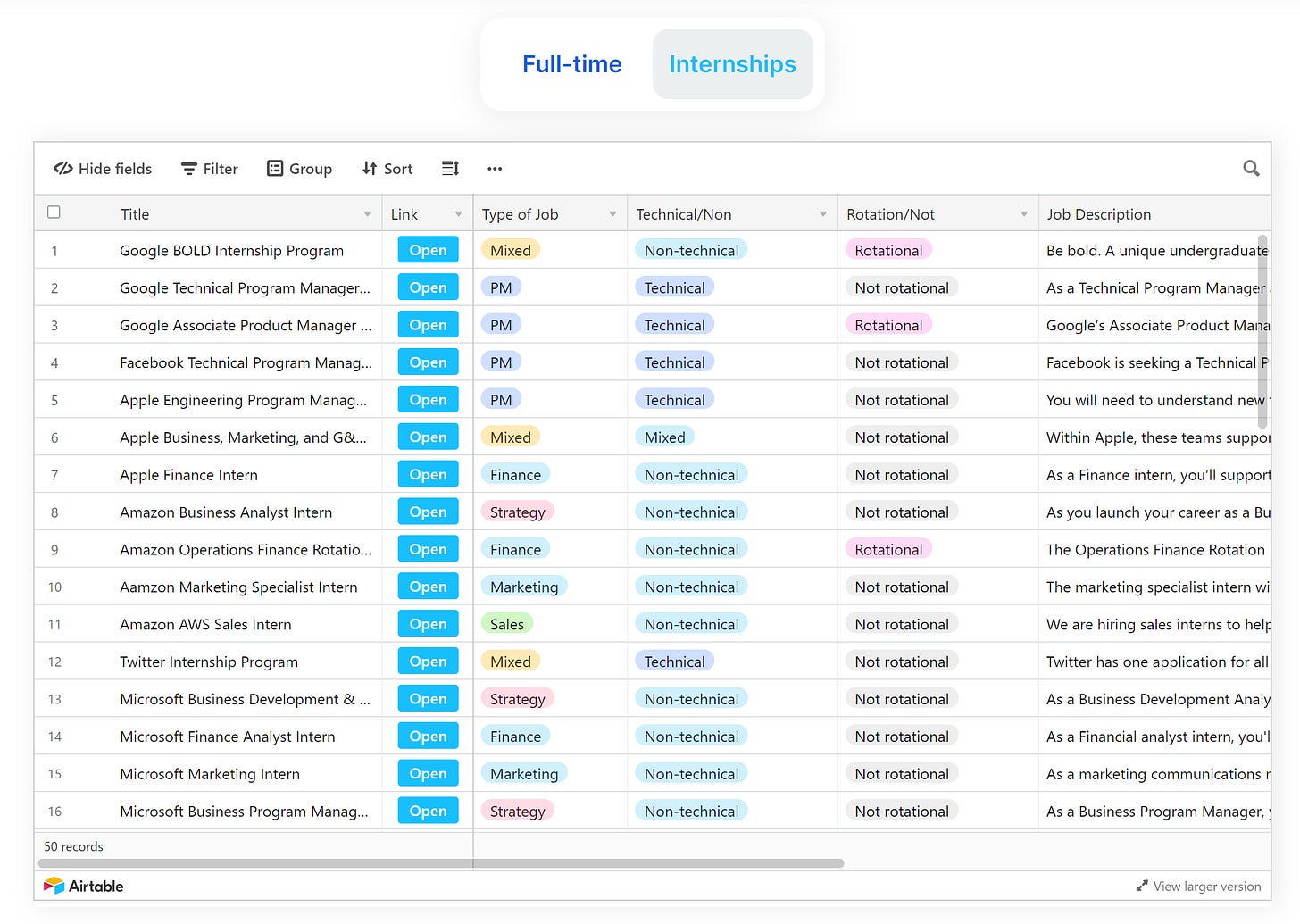Open the Sort options

point(387,169)
